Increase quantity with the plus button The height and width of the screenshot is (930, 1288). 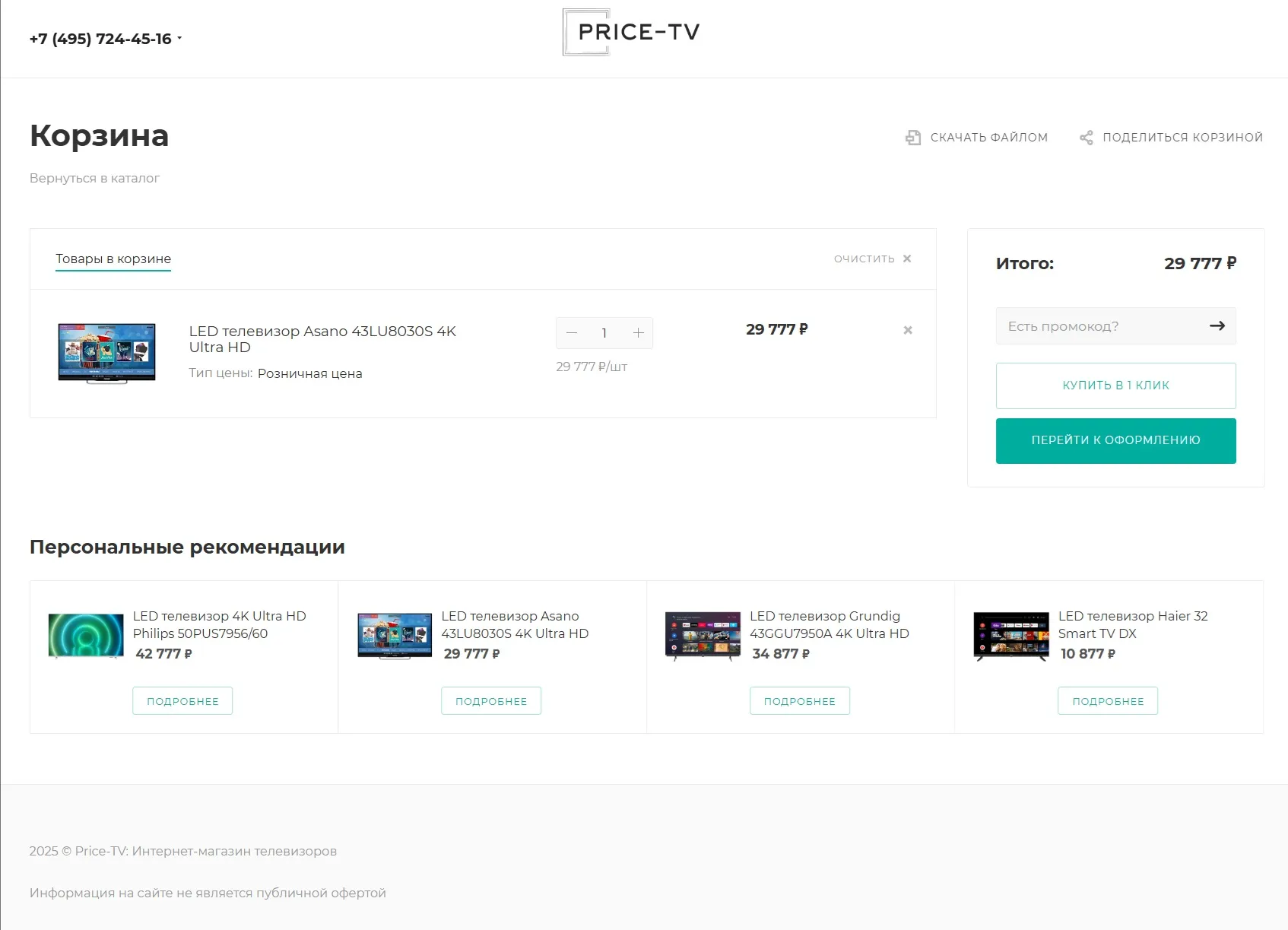pyautogui.click(x=638, y=333)
